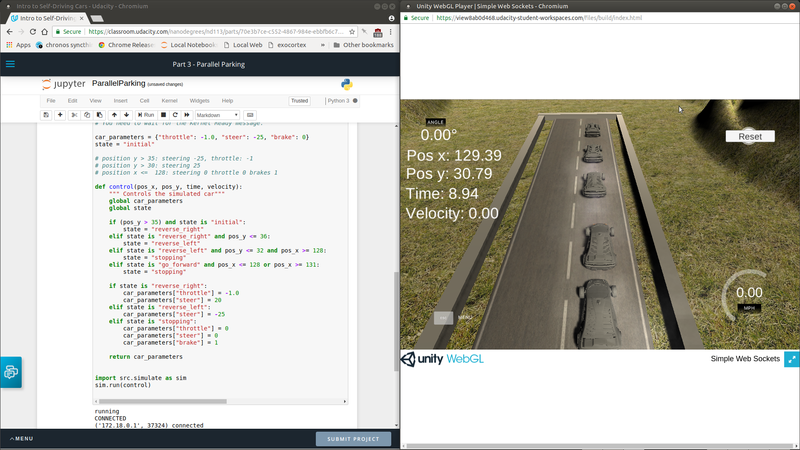Open the Chromium three-dot menu
The width and height of the screenshot is (800, 450).
coord(390,32)
